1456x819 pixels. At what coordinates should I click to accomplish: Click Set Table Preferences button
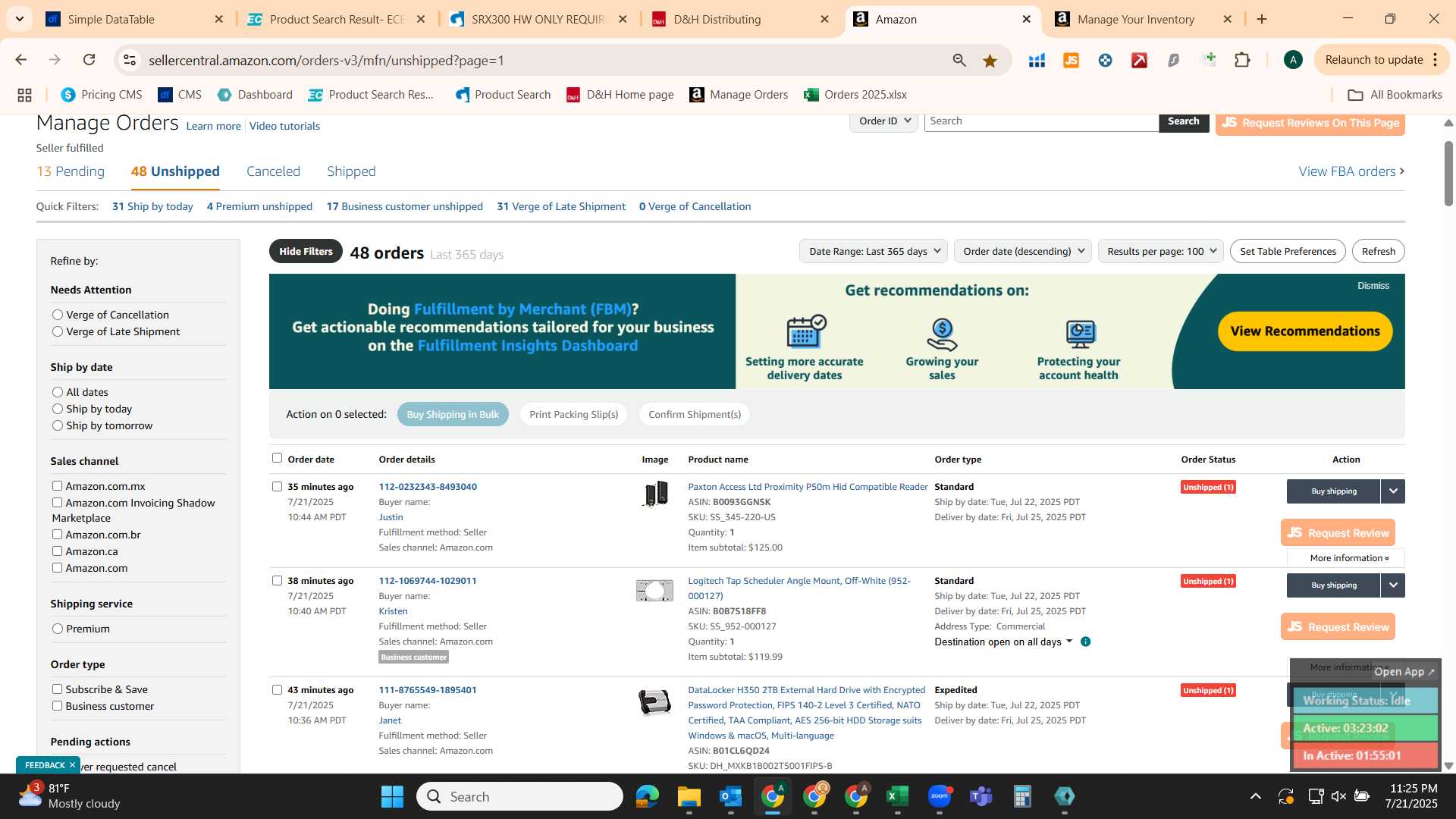(1288, 251)
